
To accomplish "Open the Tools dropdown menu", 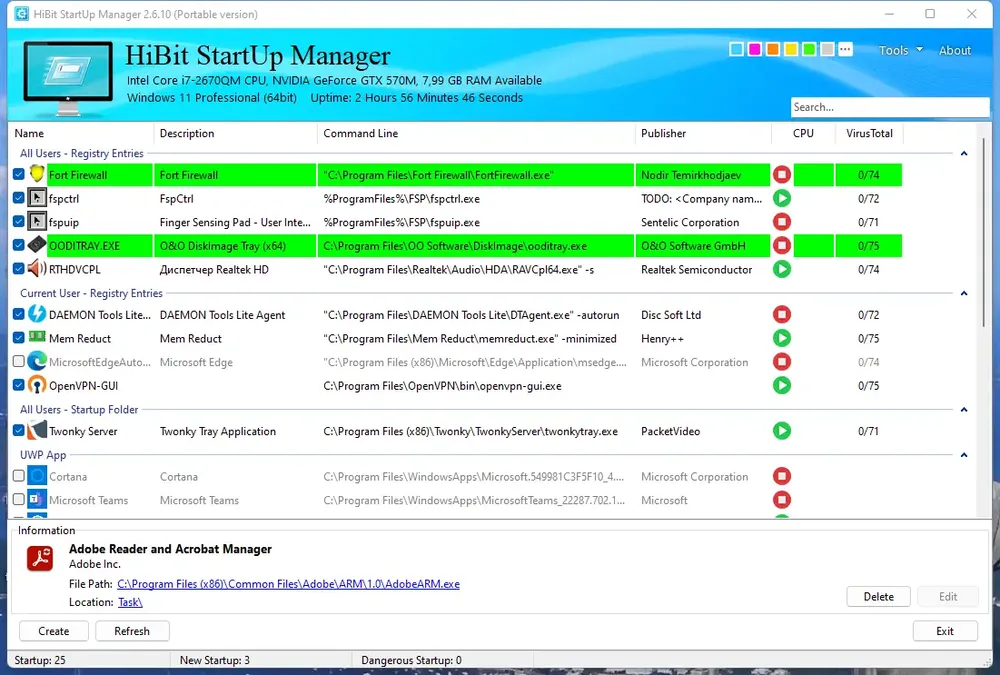I will [x=900, y=50].
